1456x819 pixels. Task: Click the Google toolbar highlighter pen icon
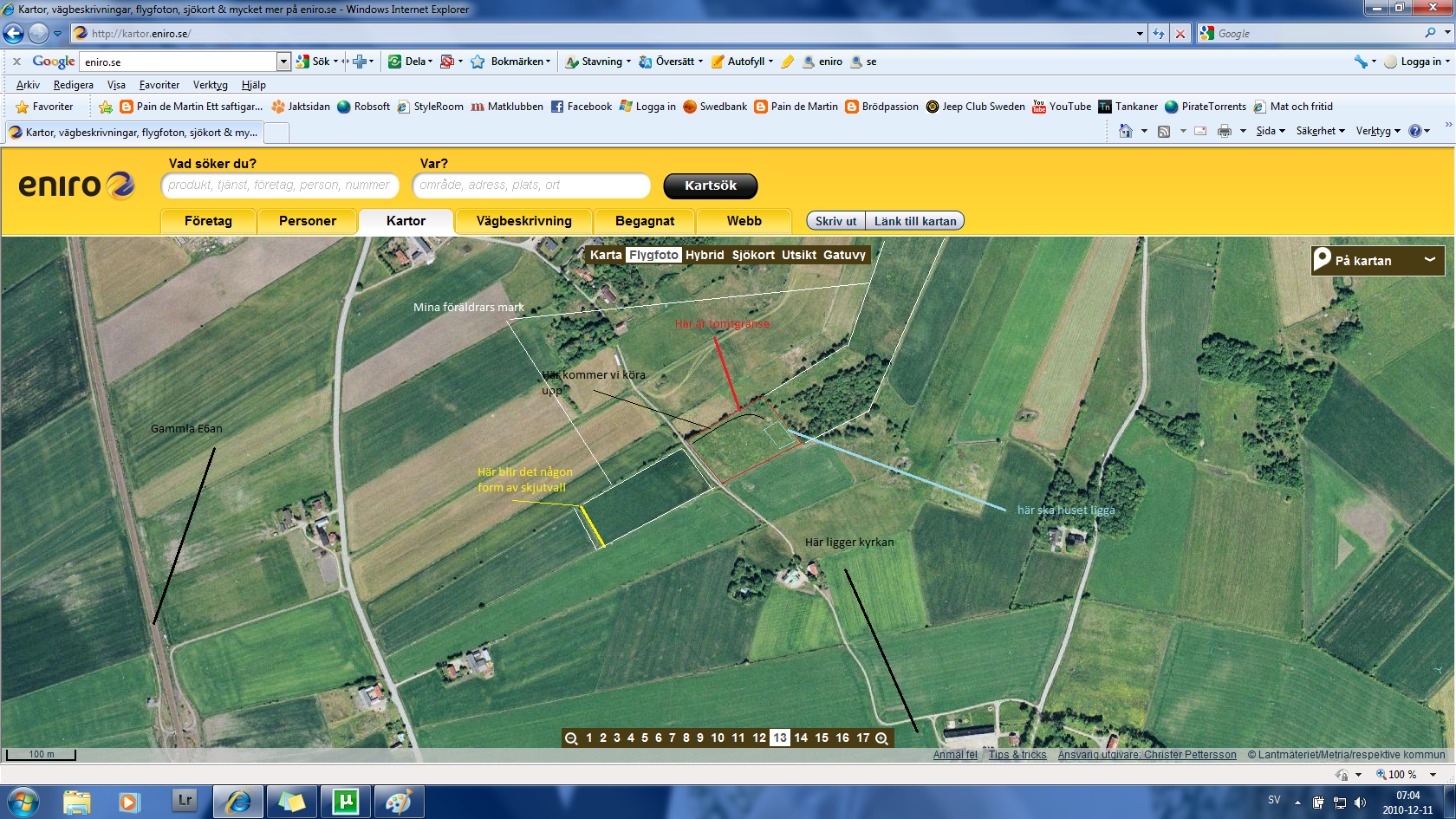tap(787, 62)
